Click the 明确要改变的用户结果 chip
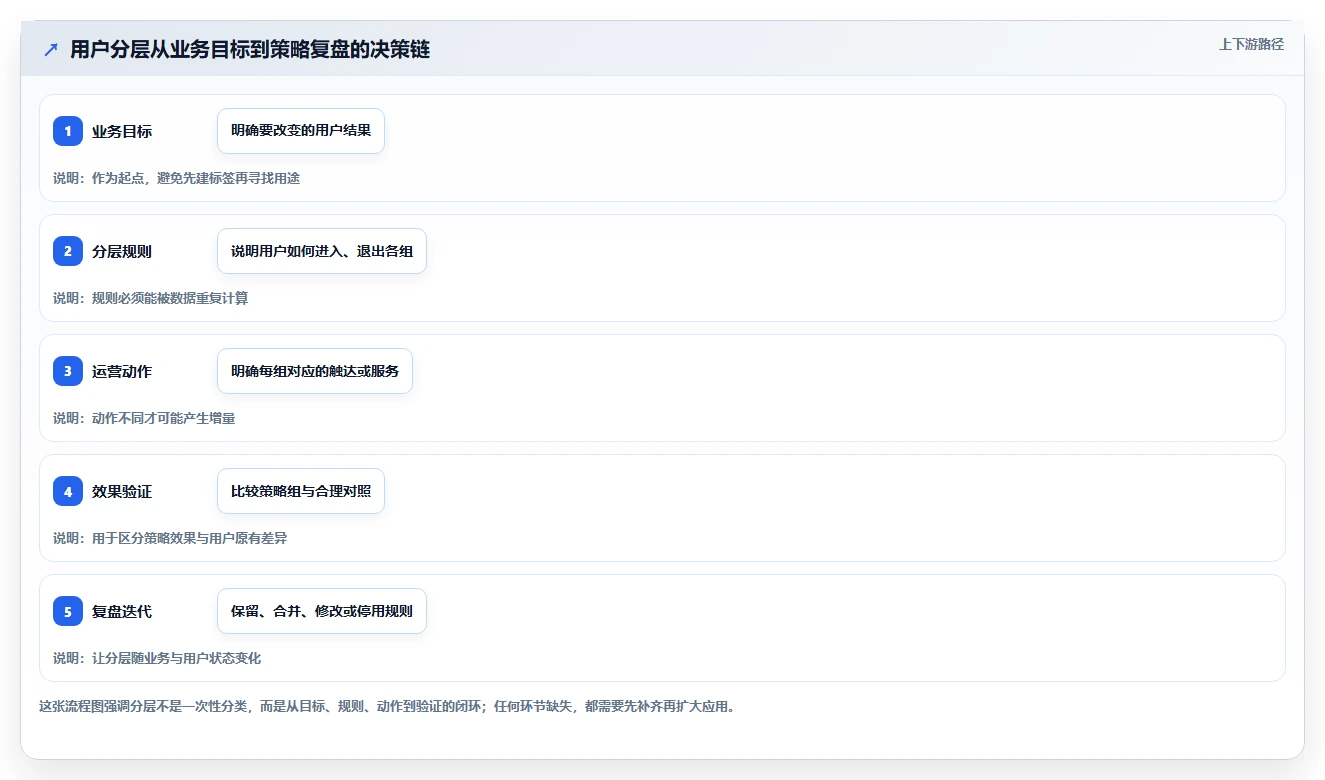 click(301, 131)
